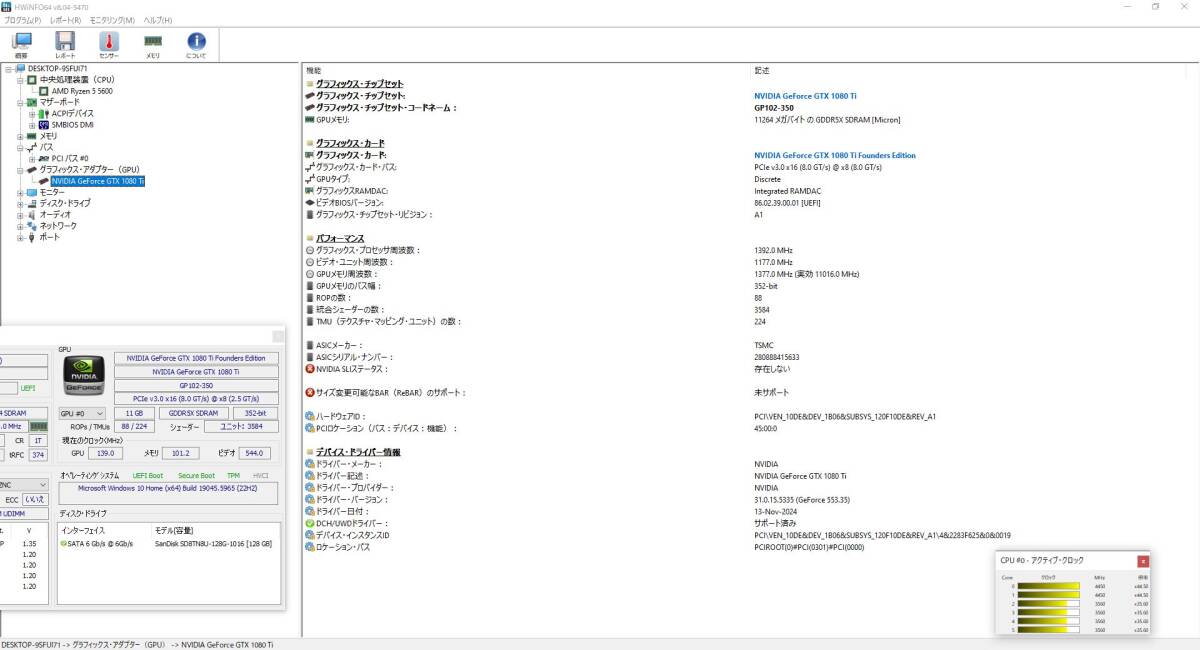Click the memory icon beside GPUメモリ row
The image size is (1200, 650).
point(309,120)
